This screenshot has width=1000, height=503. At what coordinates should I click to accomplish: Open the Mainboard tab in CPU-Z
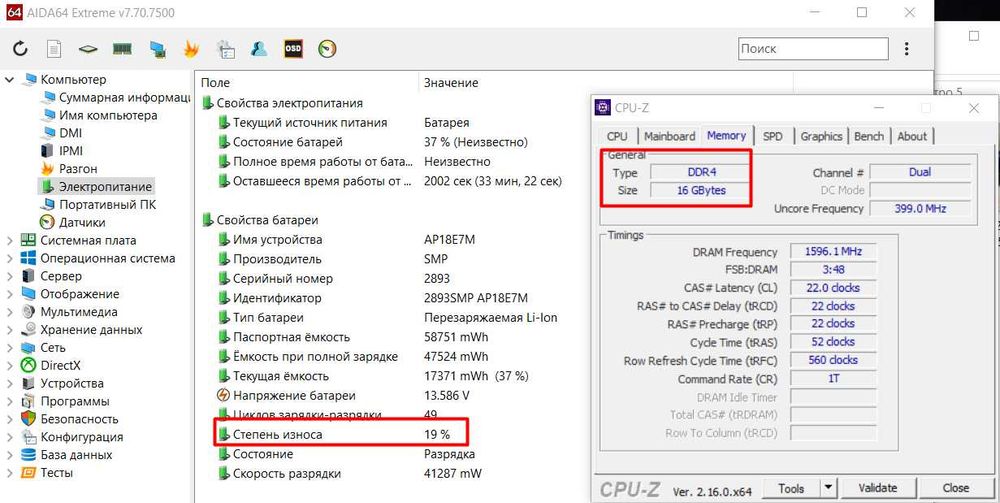click(x=669, y=136)
